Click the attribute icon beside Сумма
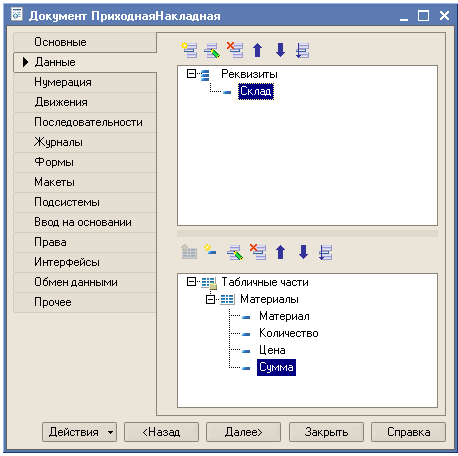Viewport: 458px width, 456px height. [x=246, y=368]
